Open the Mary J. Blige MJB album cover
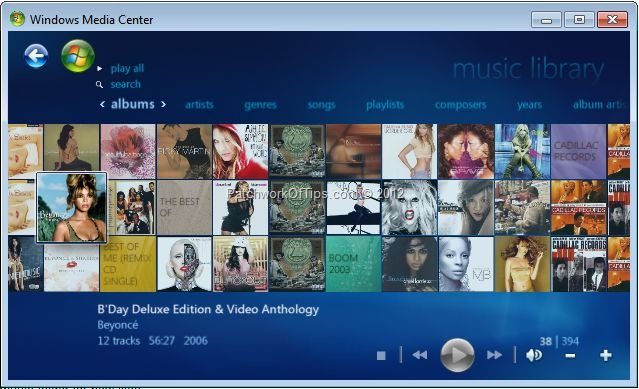Viewport: 639px width, 389px height. [466, 264]
